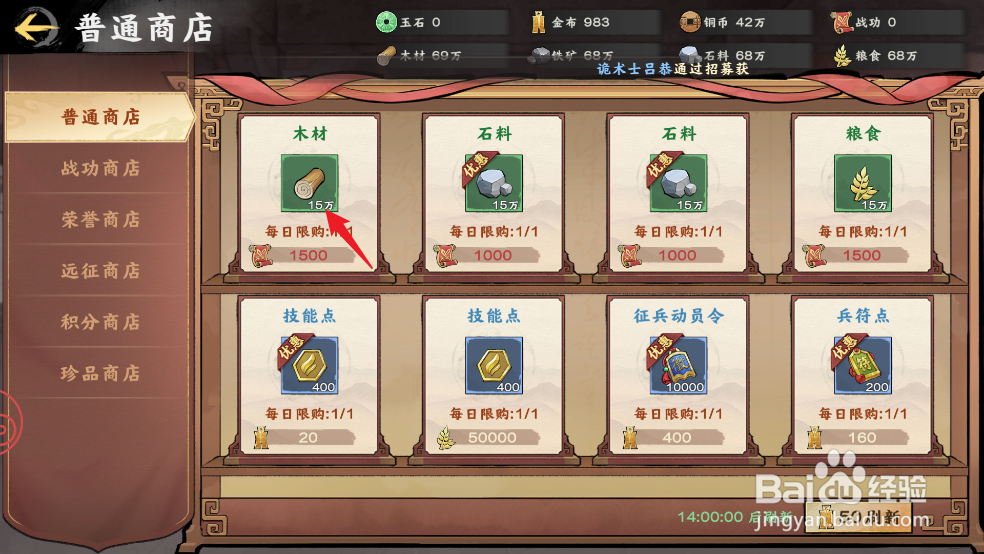Open the 荣誉商店 tab
The image size is (984, 554).
pyautogui.click(x=99, y=220)
